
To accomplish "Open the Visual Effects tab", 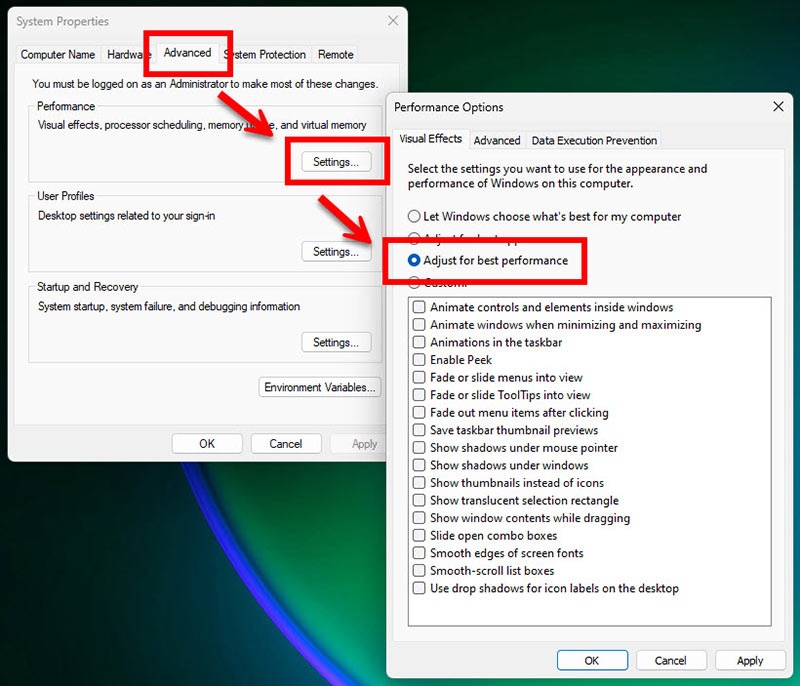I will click(x=431, y=139).
